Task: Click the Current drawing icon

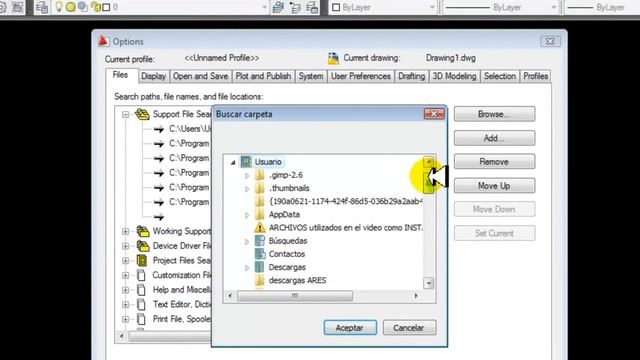Action: pos(333,58)
